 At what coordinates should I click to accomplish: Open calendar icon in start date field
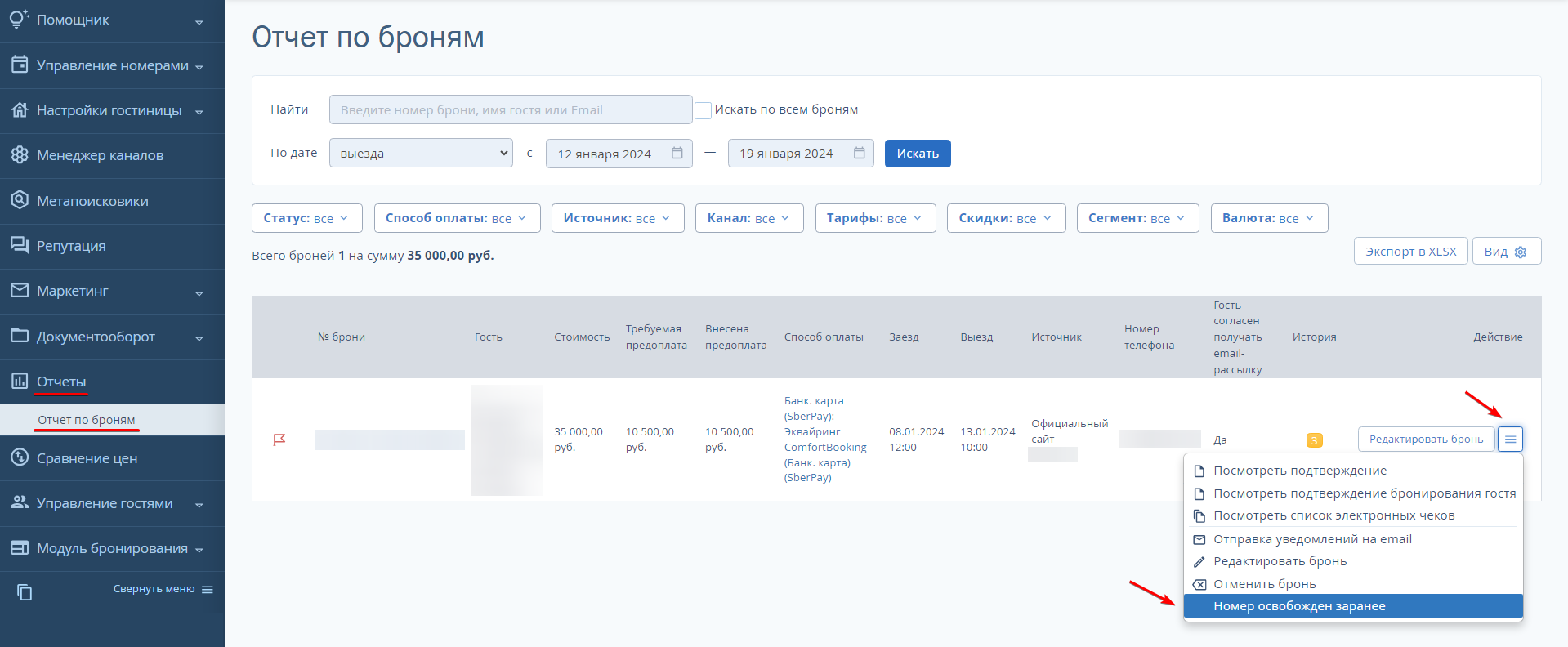pos(677,153)
